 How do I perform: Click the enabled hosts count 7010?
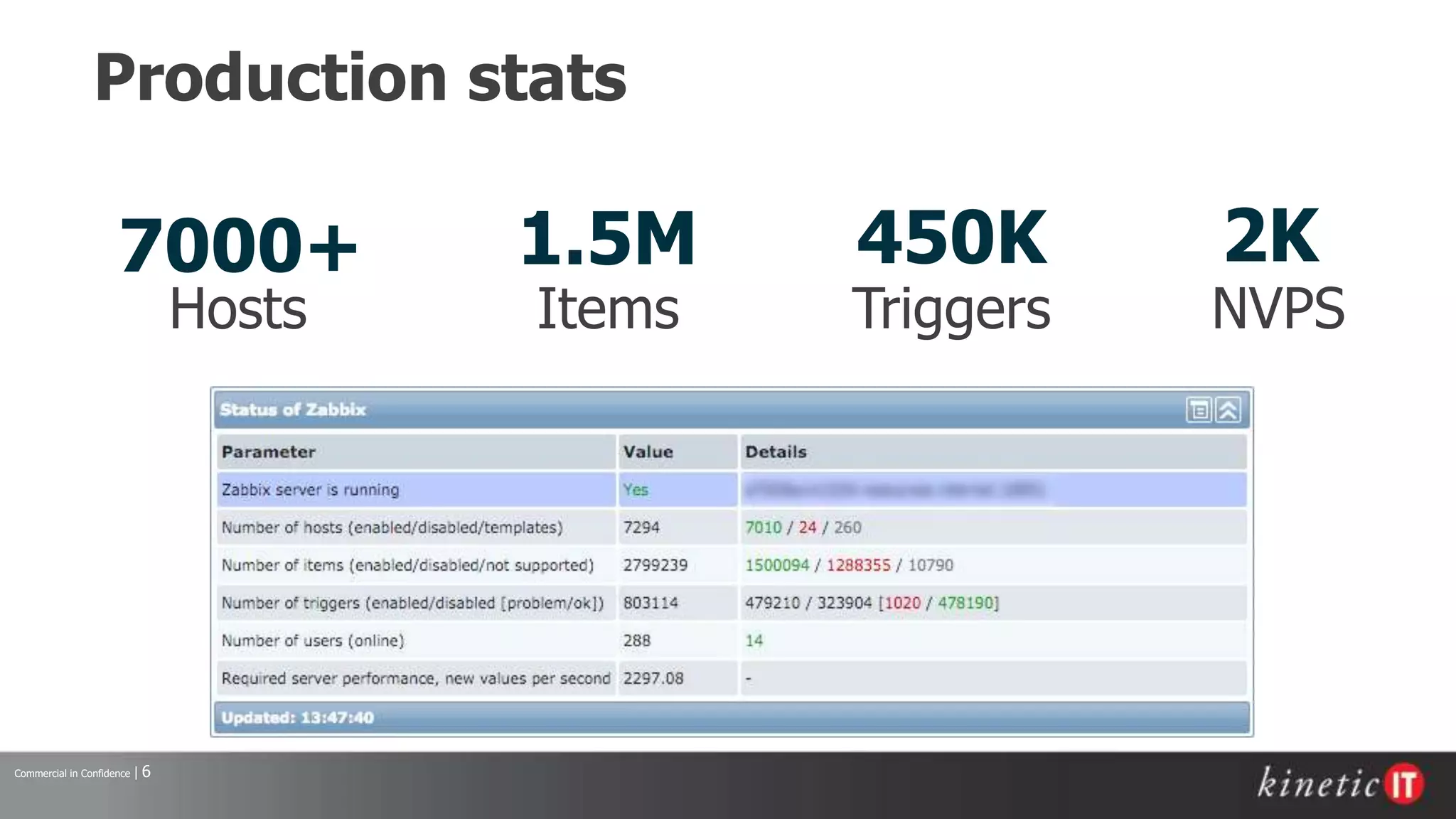(763, 528)
